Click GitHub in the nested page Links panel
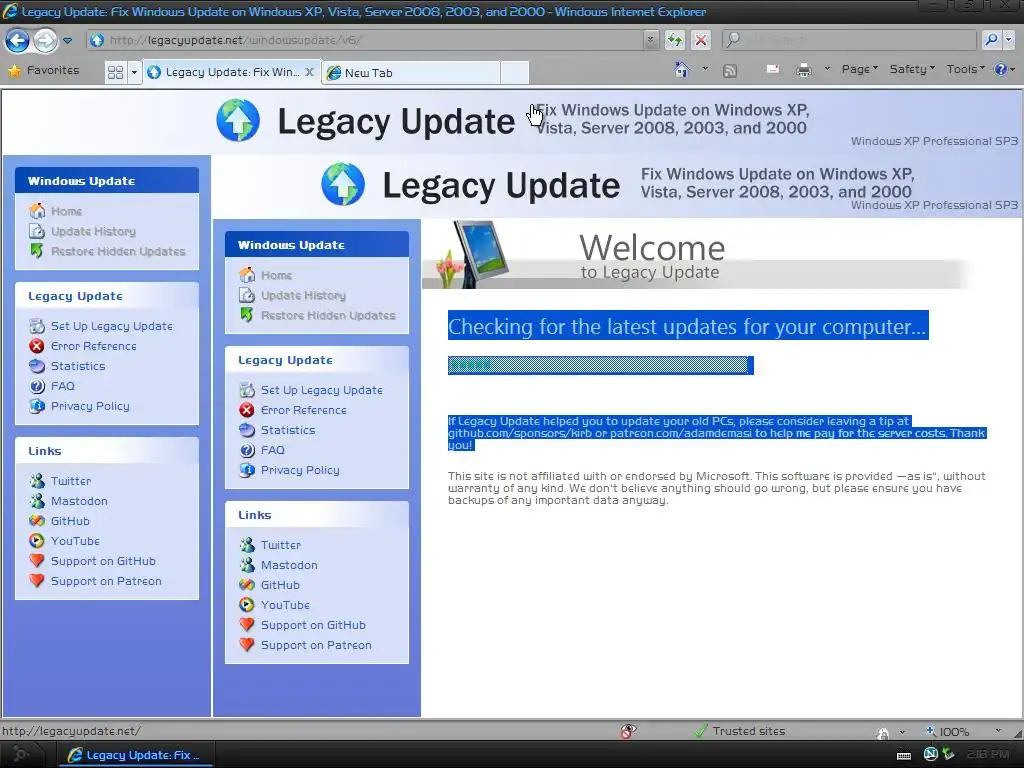Viewport: 1024px width, 768px height. pos(280,585)
